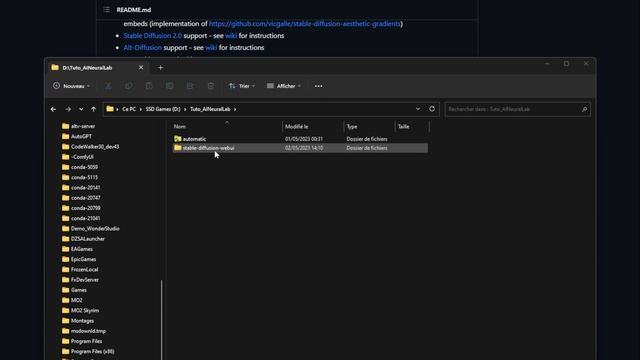Select FrozenLocal in the sidebar

pyautogui.click(x=84, y=269)
